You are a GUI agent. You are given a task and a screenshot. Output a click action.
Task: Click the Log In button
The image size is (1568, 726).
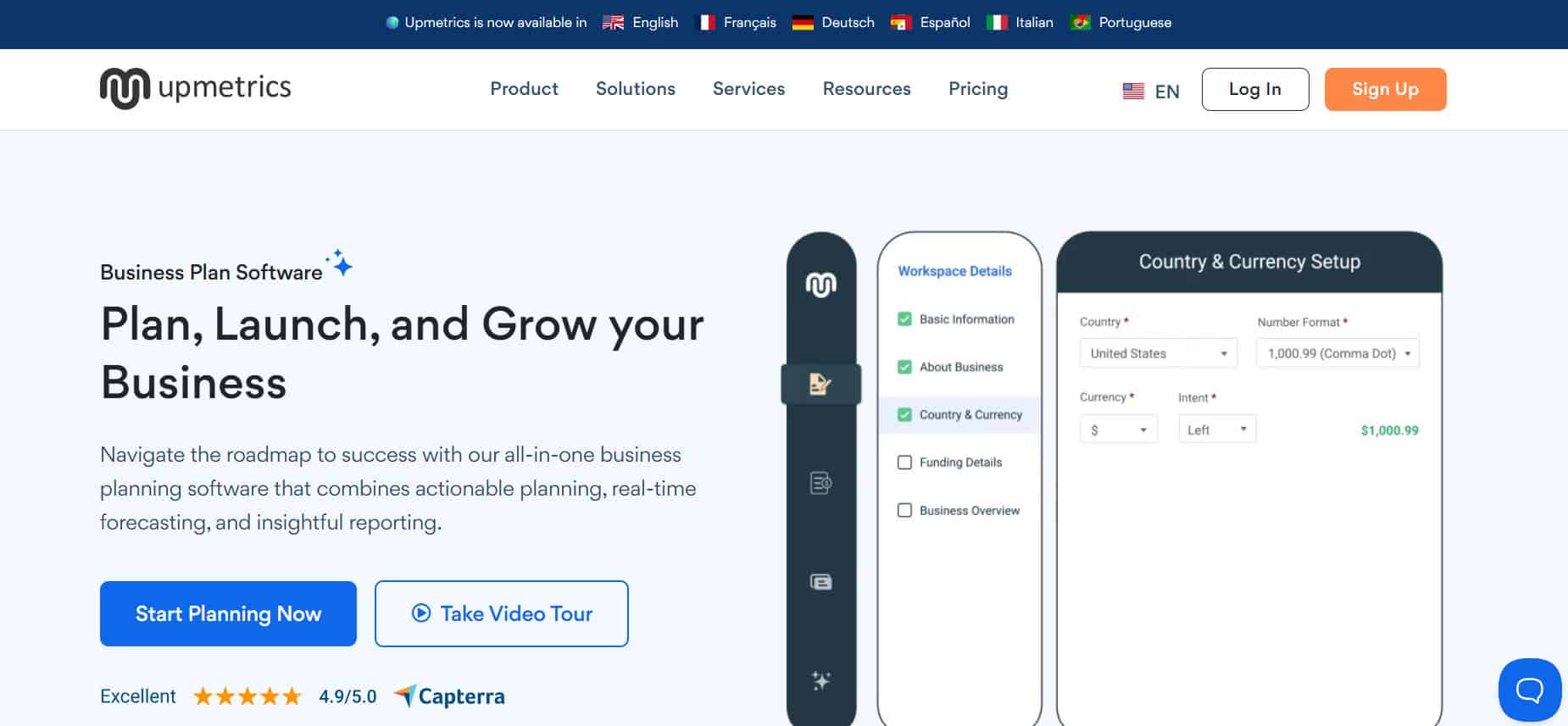(x=1255, y=89)
